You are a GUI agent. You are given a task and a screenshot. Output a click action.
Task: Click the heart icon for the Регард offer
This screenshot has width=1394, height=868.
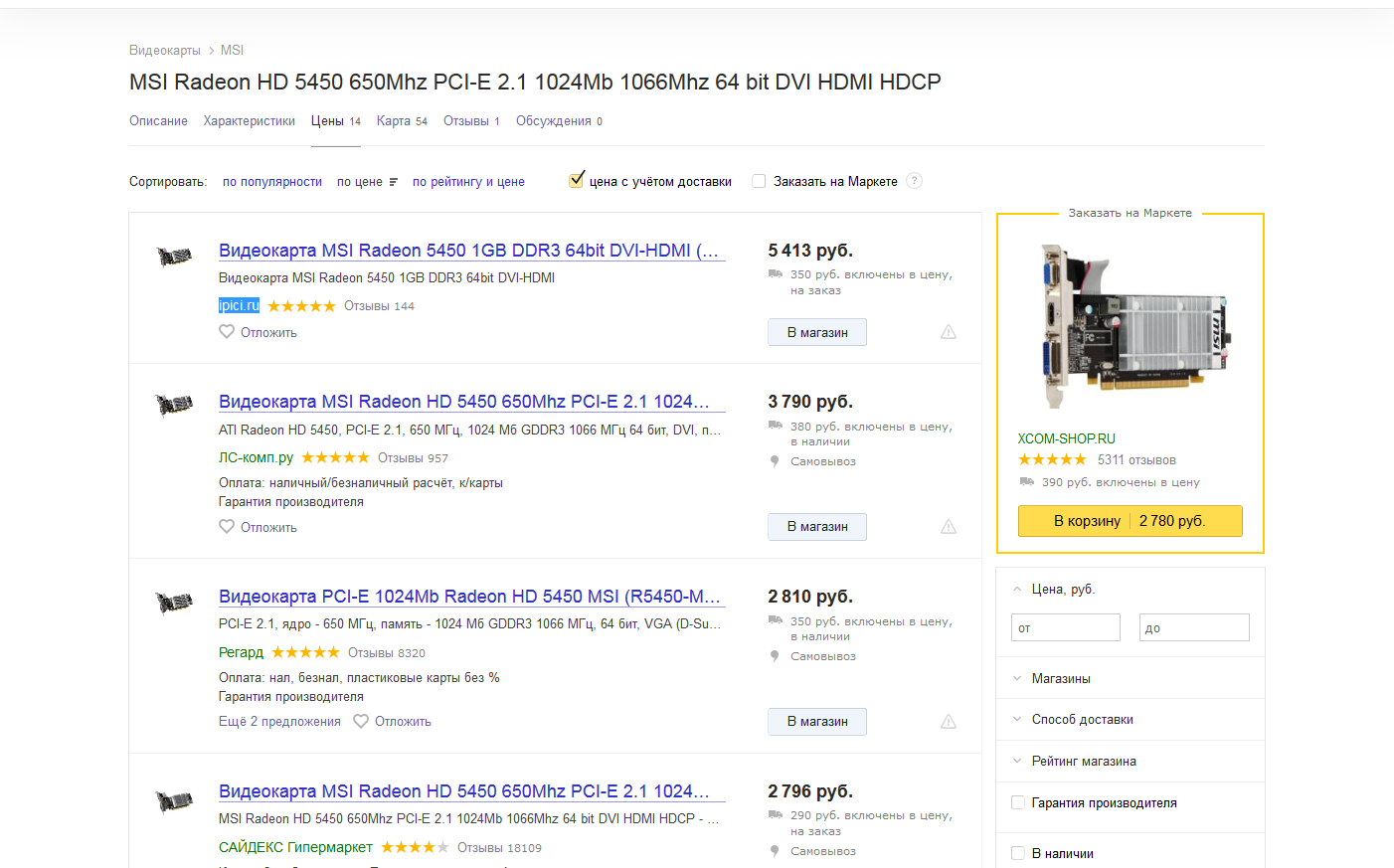361,722
